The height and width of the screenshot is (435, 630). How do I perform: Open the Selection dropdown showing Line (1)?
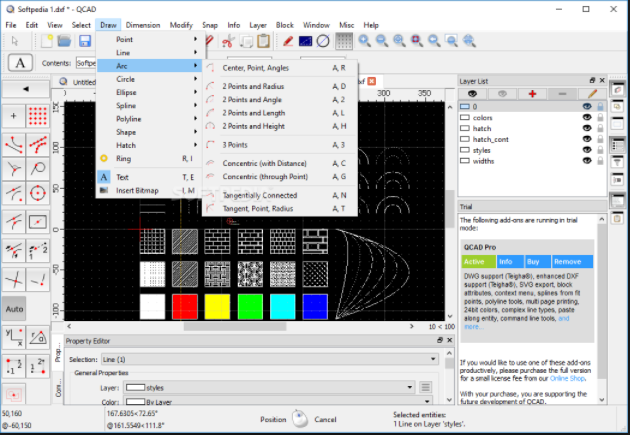(x=270, y=359)
